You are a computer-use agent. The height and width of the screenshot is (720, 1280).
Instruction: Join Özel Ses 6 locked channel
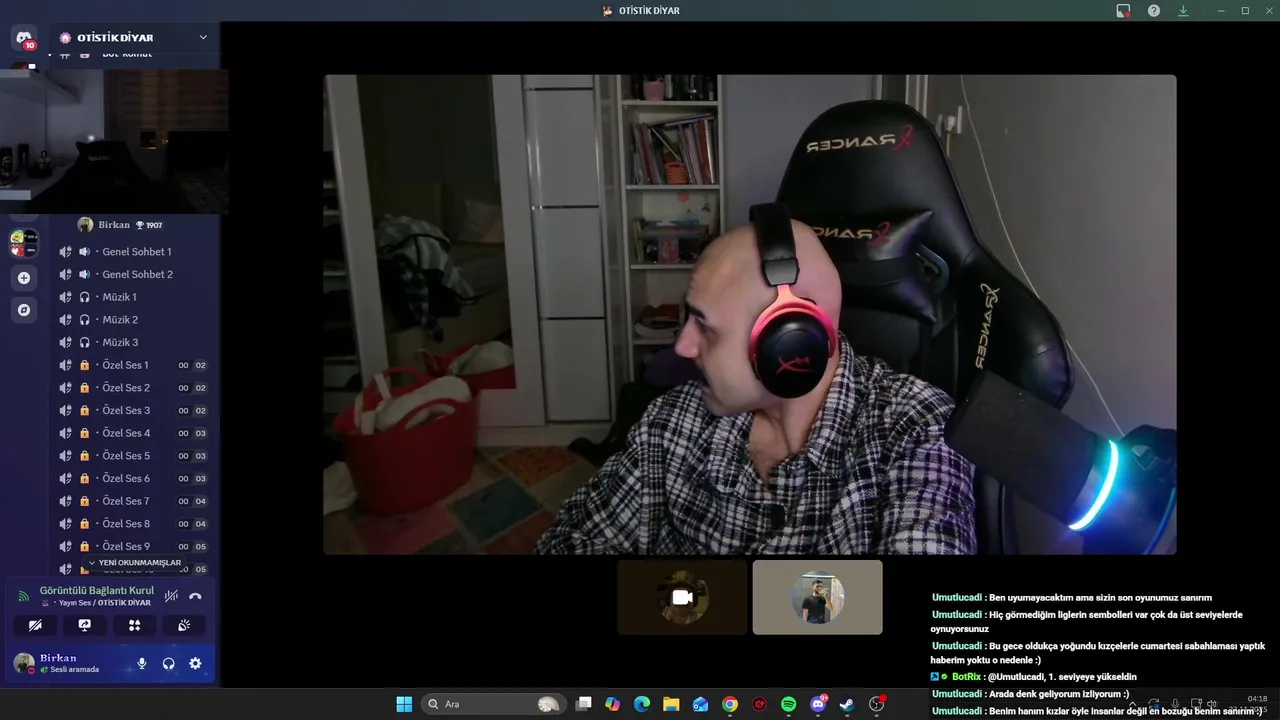pyautogui.click(x=133, y=478)
